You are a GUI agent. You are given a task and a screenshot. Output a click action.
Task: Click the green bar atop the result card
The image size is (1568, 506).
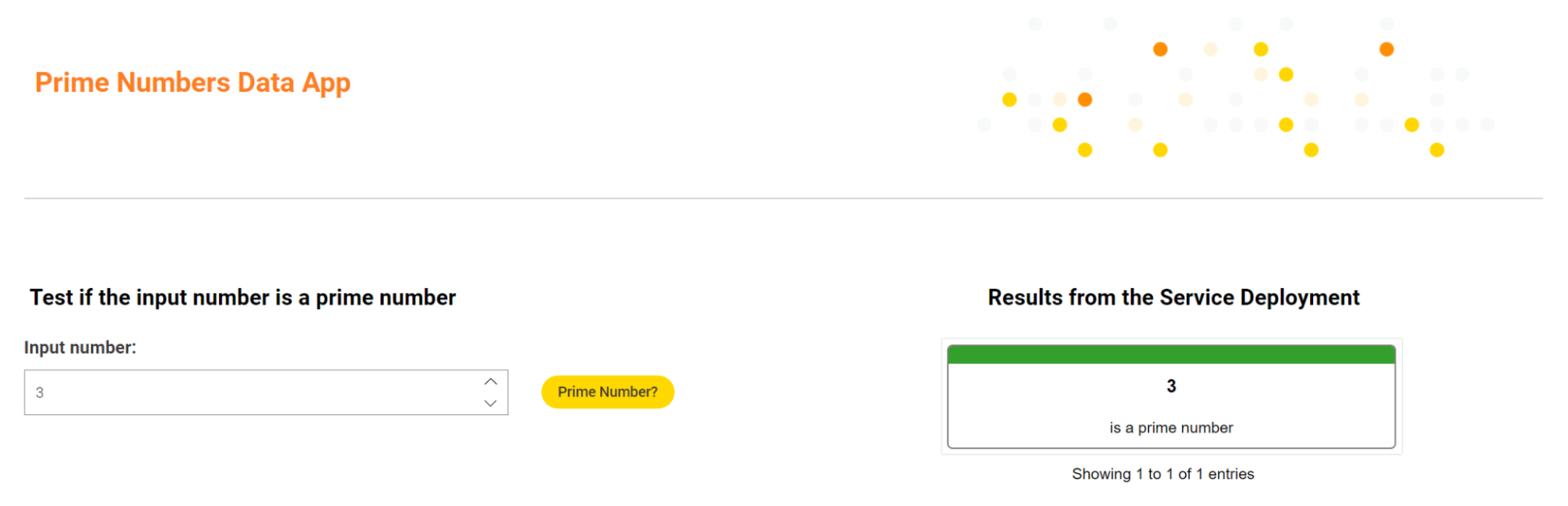[x=1171, y=355]
